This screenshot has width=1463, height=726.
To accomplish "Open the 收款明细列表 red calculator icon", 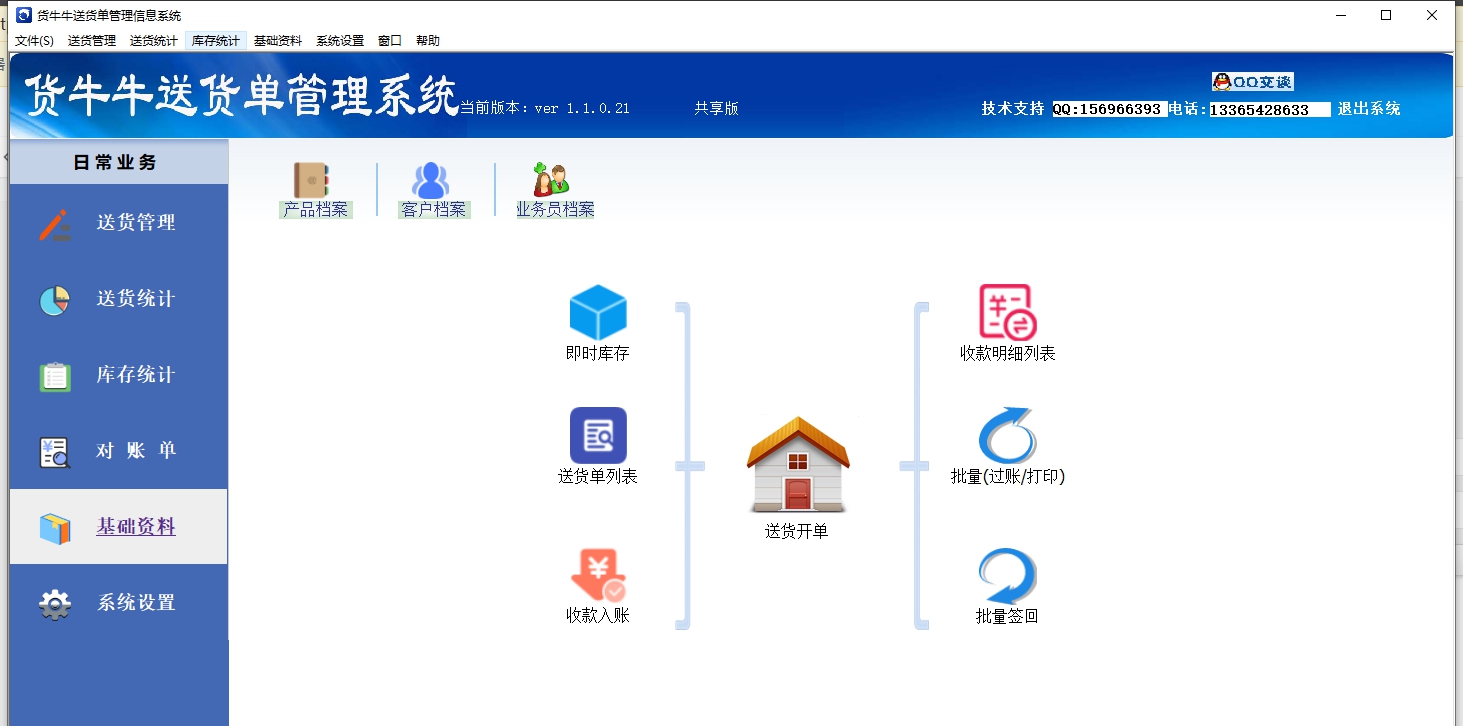I will click(1007, 312).
